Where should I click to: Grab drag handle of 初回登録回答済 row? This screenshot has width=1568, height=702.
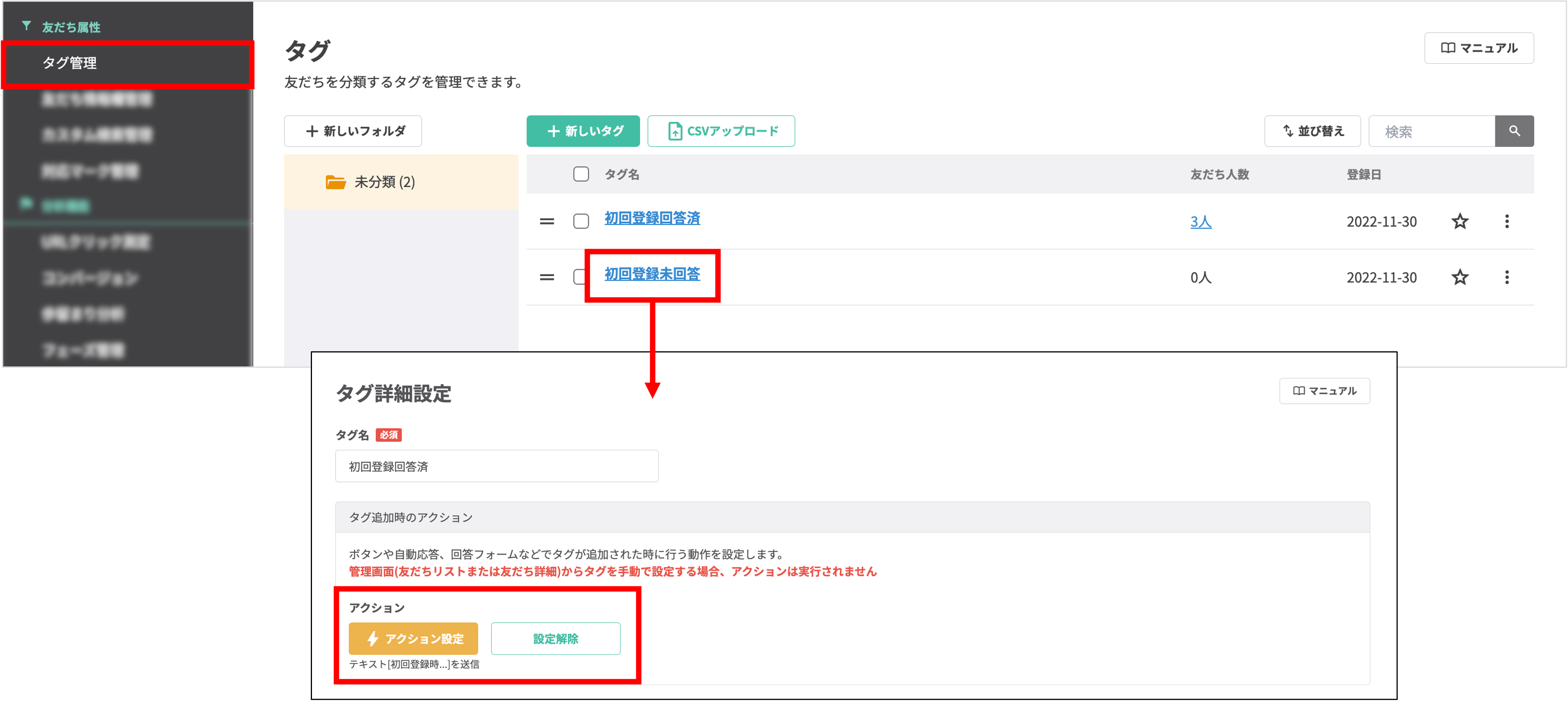tap(547, 221)
